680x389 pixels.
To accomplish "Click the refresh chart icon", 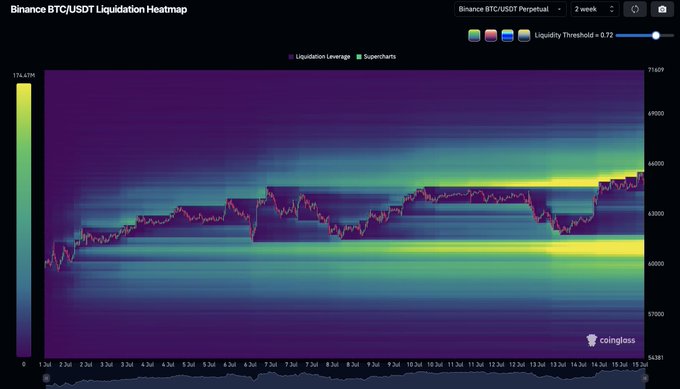I will coord(634,9).
